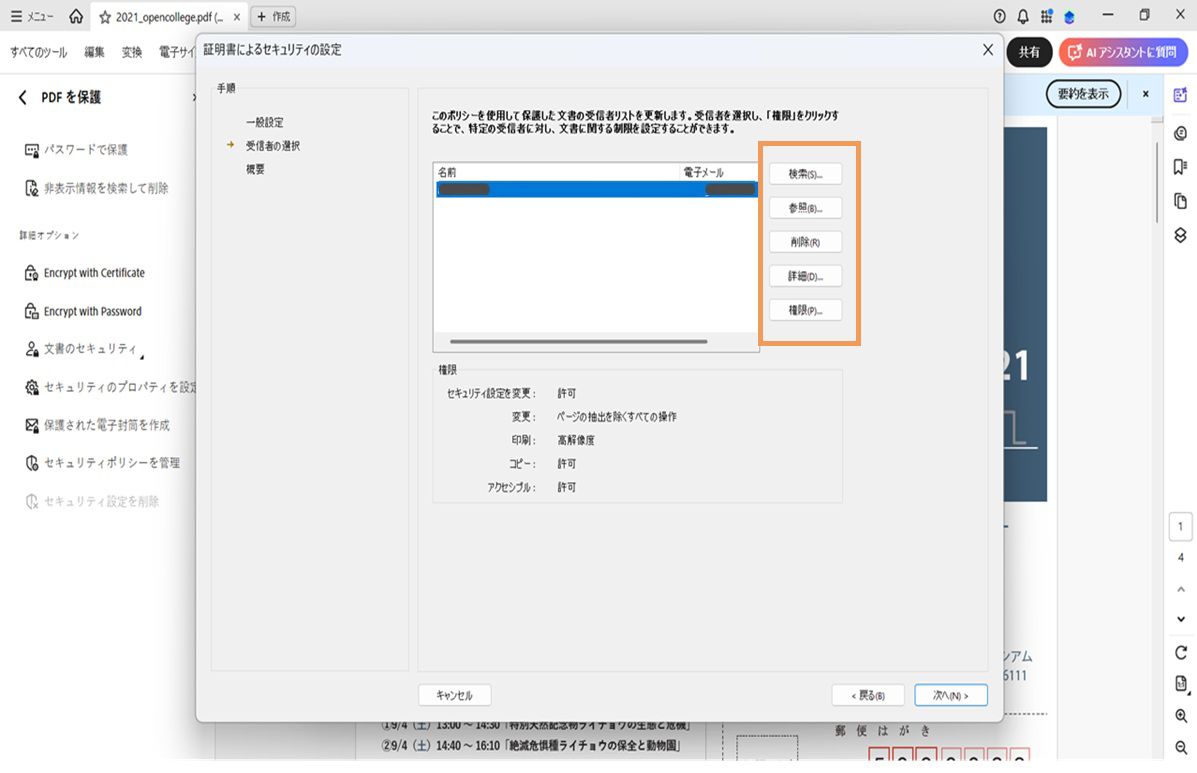Click the blue account avatar icon

(x=1070, y=17)
